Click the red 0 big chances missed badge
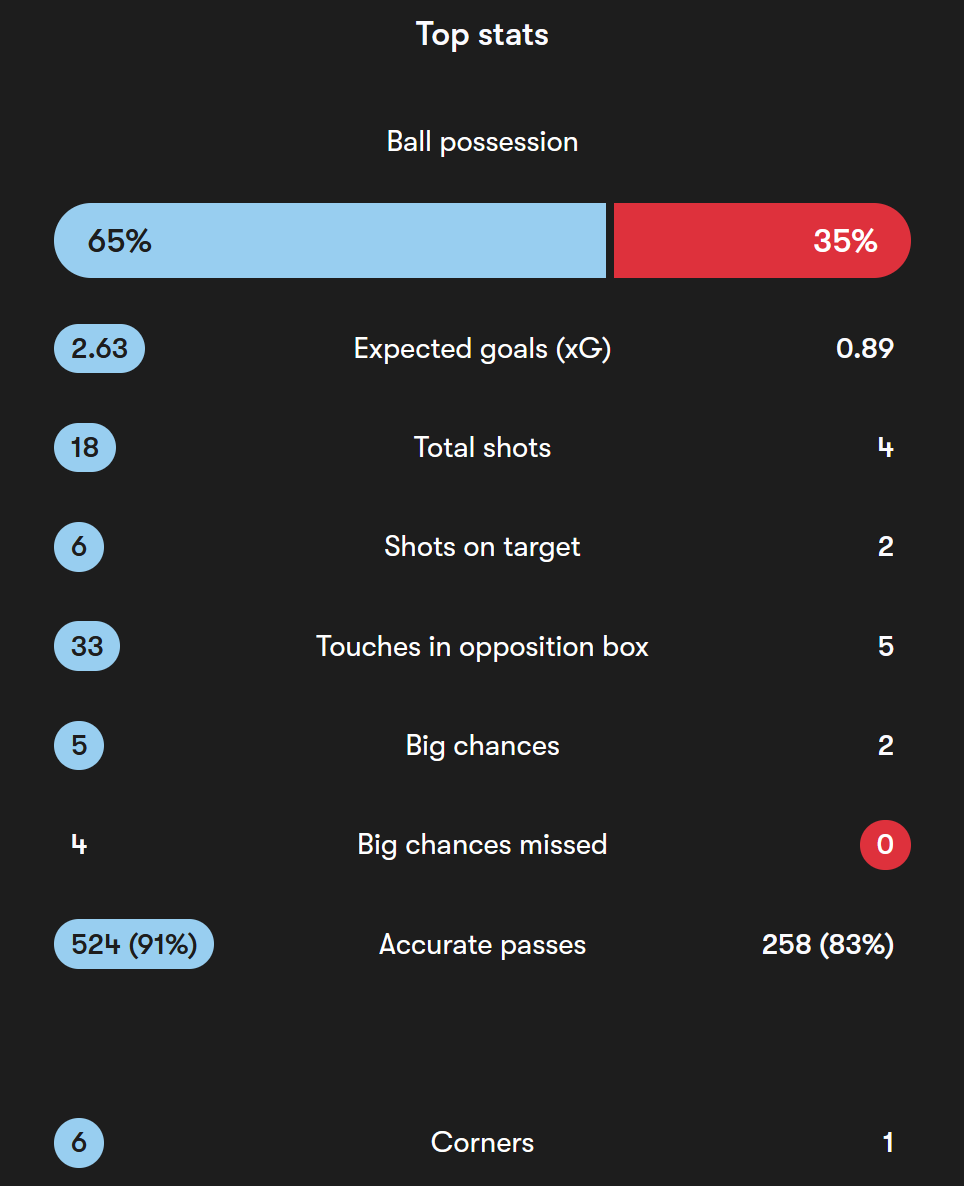Image resolution: width=964 pixels, height=1186 pixels. [x=885, y=845]
